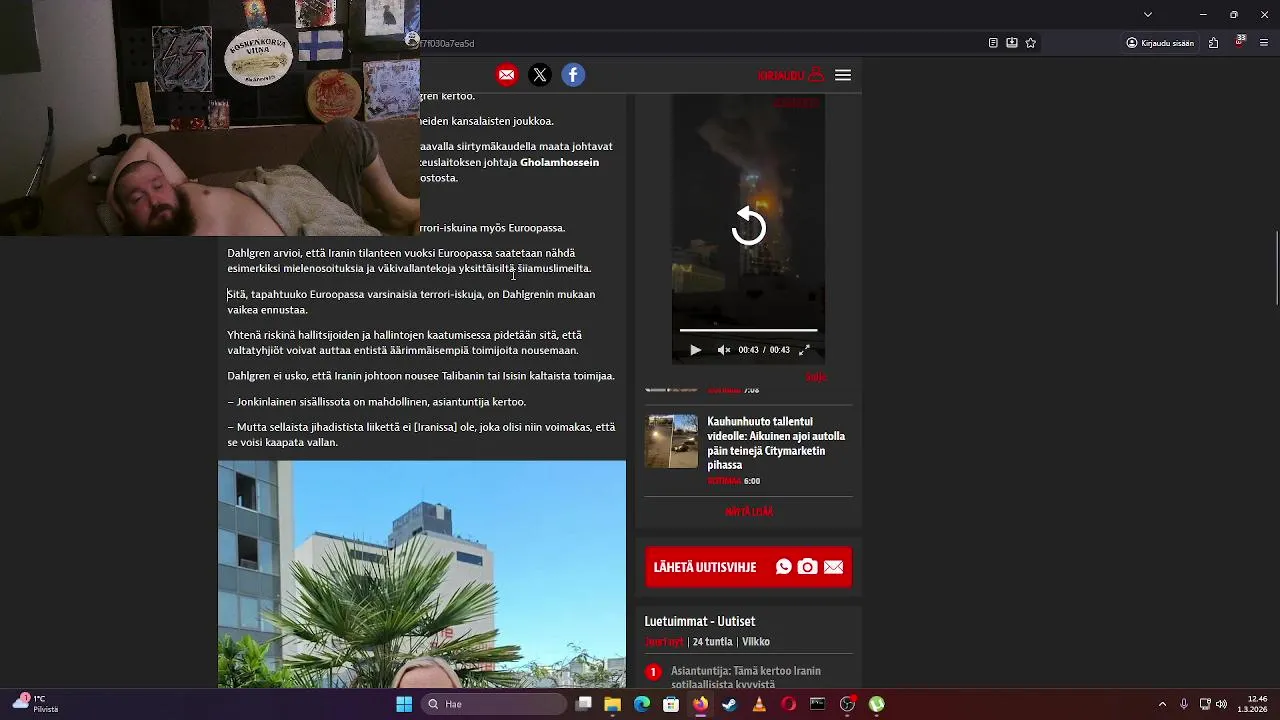Enter fullscreen on the video player
Viewport: 1280px width, 720px height.
click(x=804, y=350)
